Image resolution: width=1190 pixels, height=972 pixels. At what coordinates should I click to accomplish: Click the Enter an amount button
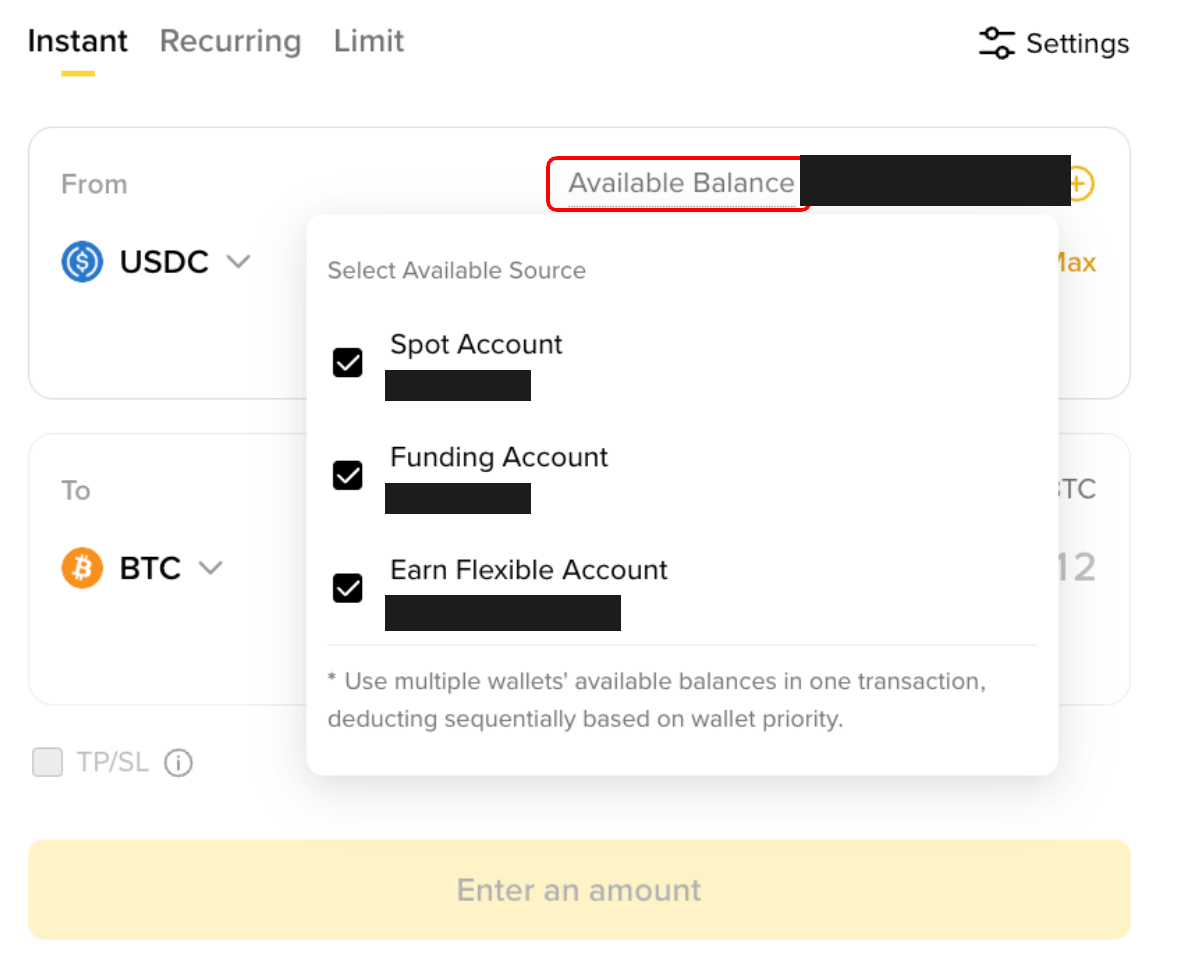(579, 889)
